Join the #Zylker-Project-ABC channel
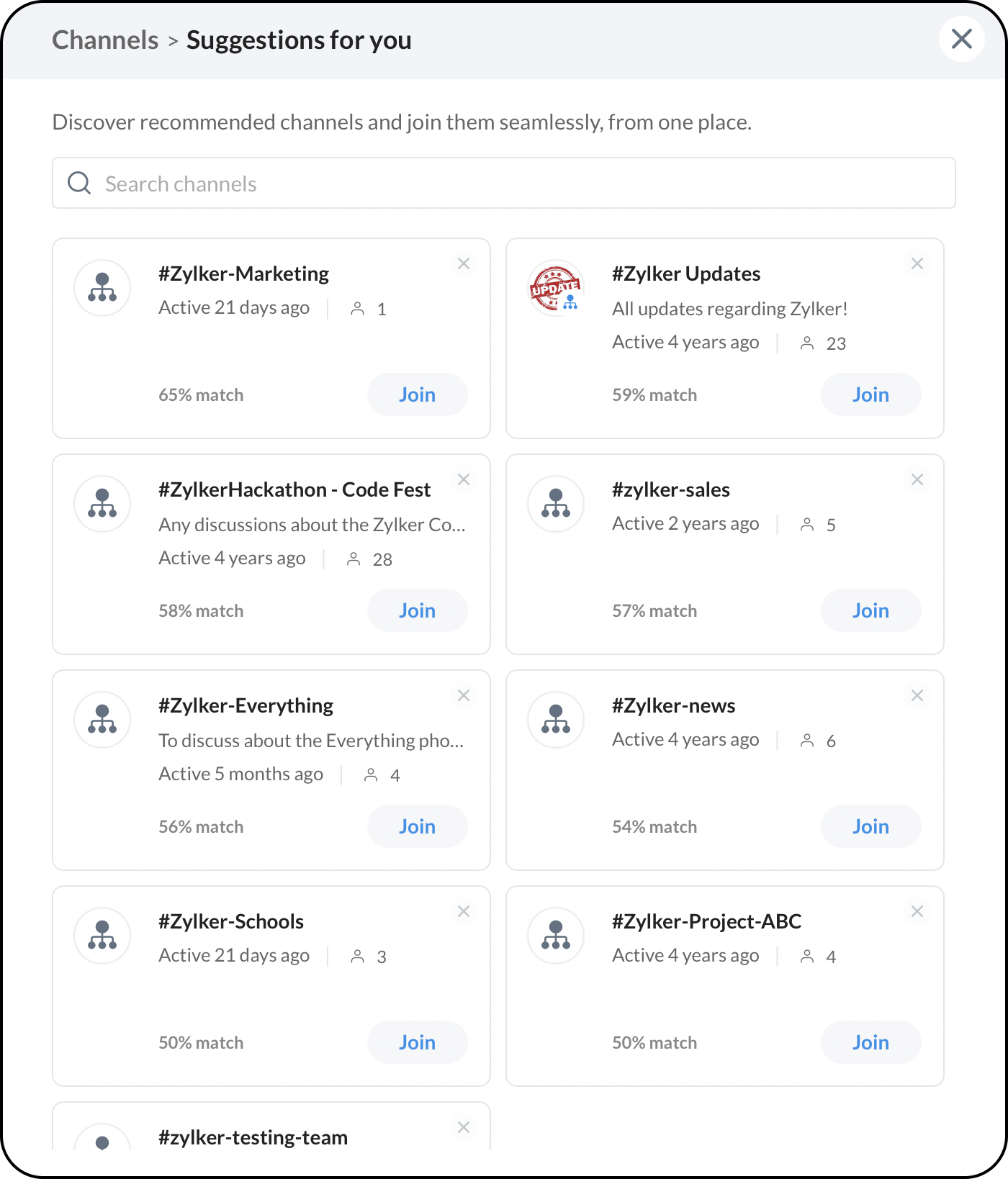 870,1042
